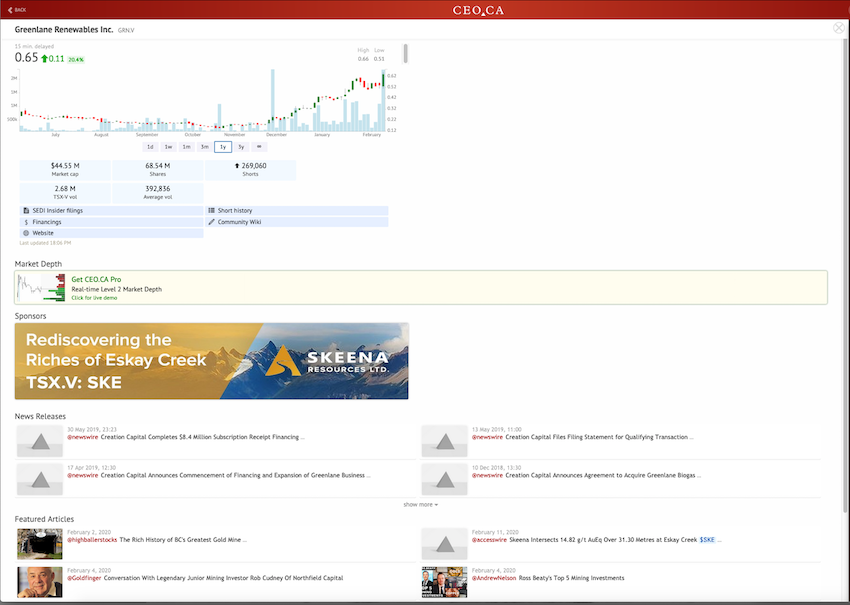Click the Market Depth chart icon
Screen dimensions: 850x605
(x=42, y=288)
